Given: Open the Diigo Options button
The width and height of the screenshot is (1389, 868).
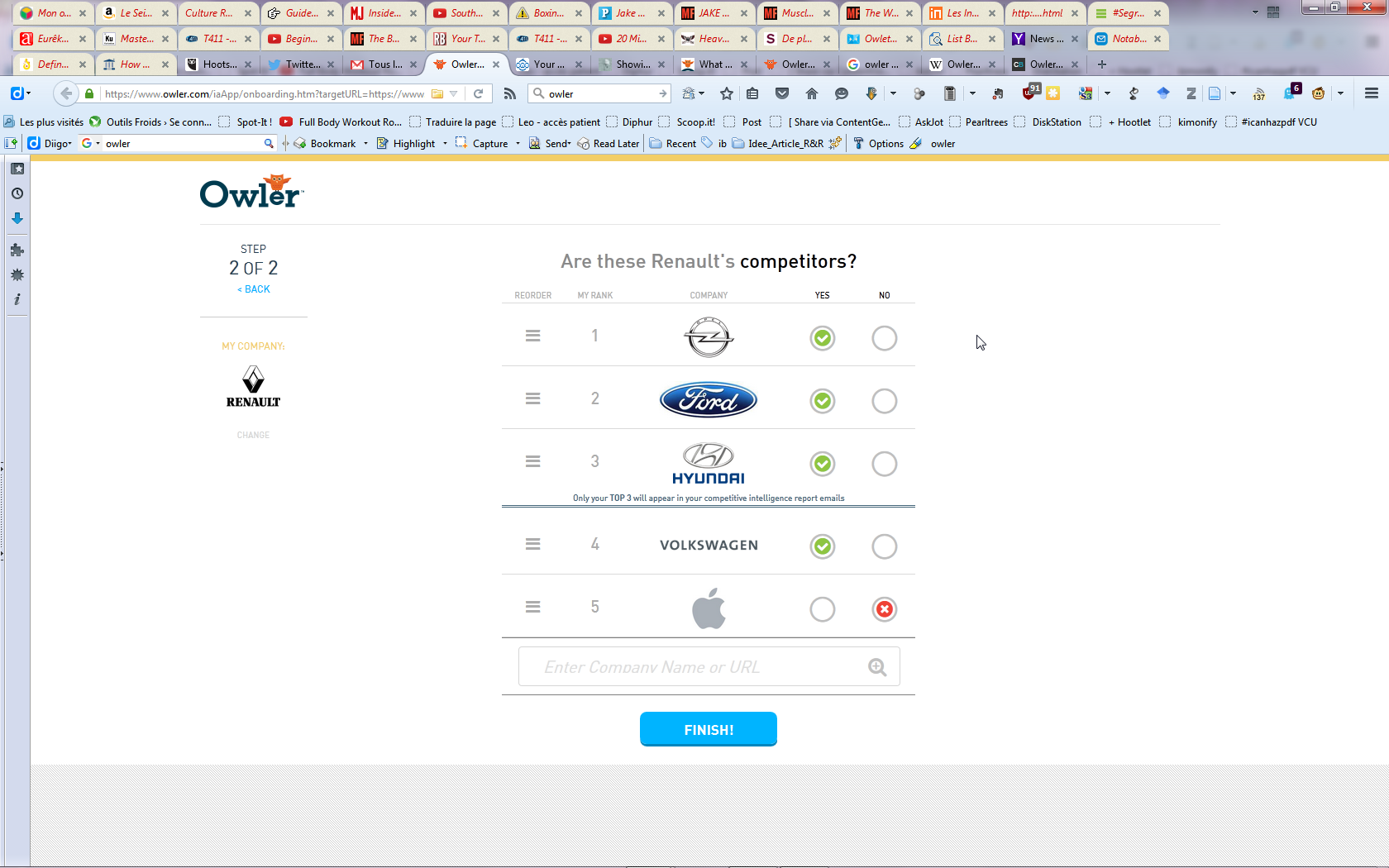Looking at the screenshot, I should click(x=878, y=143).
